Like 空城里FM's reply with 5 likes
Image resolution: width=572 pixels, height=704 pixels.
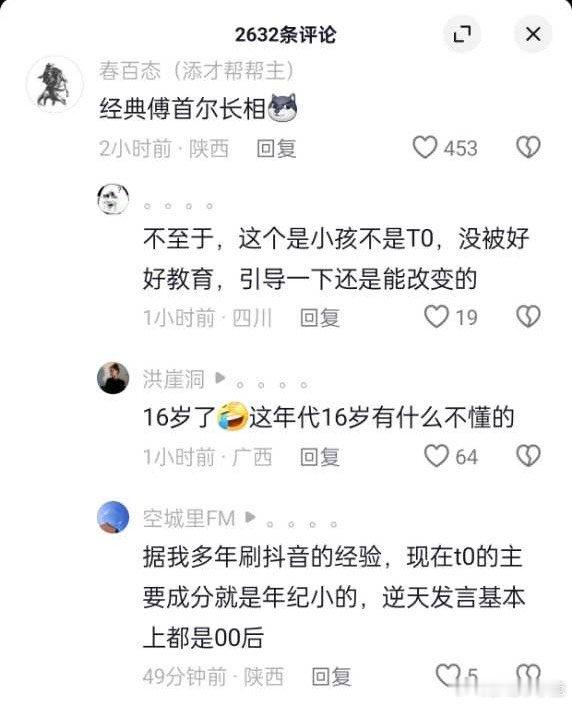click(x=448, y=675)
